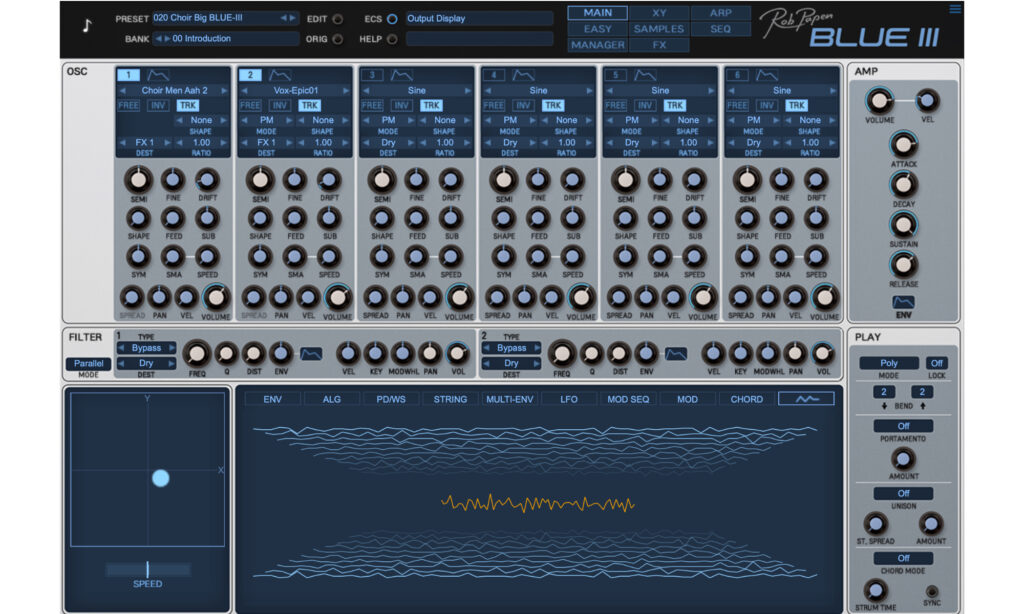The height and width of the screenshot is (614, 1024).
Task: Click oscillator 2 DRIFT knob
Action: tap(328, 180)
